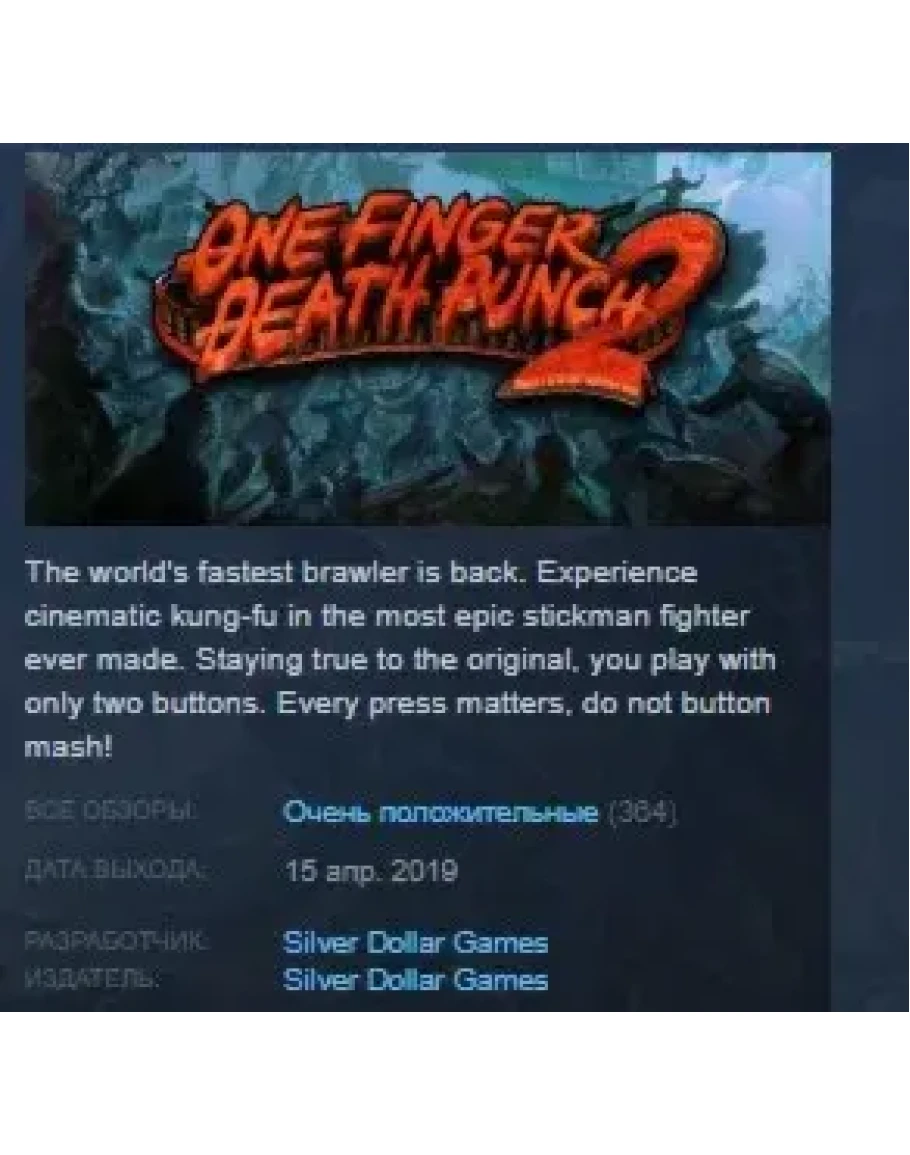Click the review count (364)
This screenshot has width=910, height=1155.
pos(641,813)
